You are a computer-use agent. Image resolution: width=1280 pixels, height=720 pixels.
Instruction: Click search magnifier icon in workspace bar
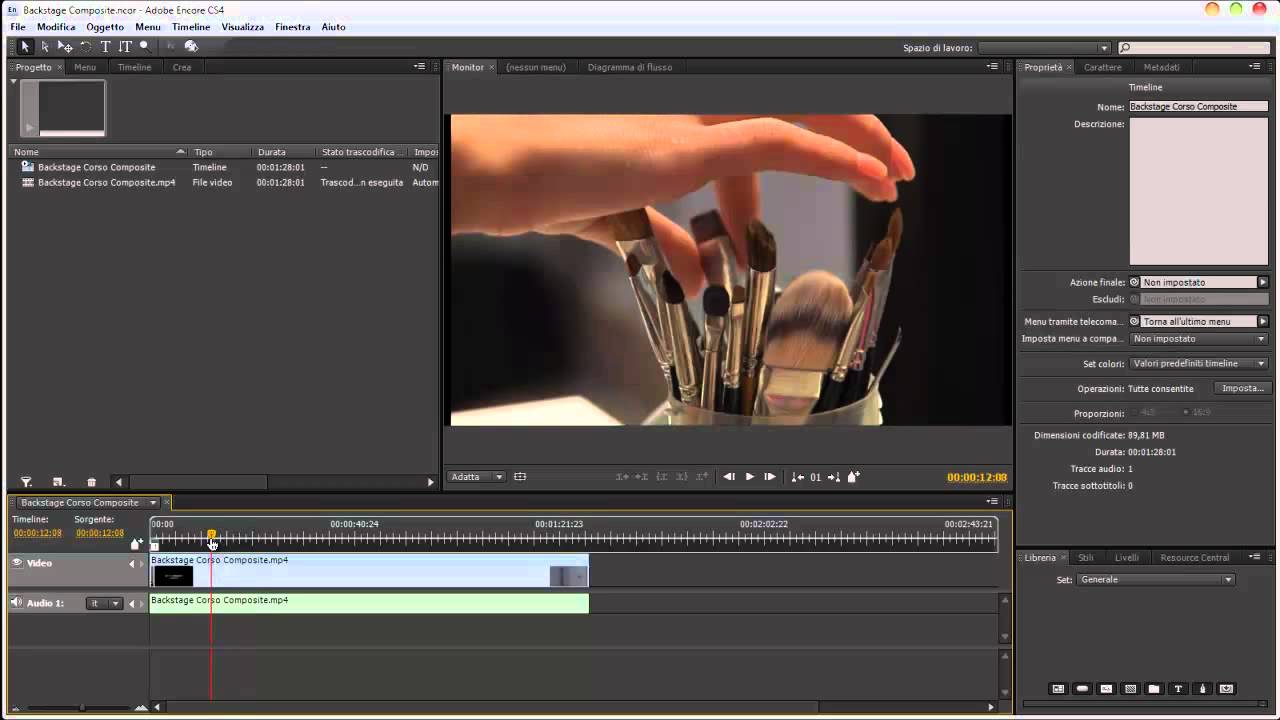(x=1126, y=48)
